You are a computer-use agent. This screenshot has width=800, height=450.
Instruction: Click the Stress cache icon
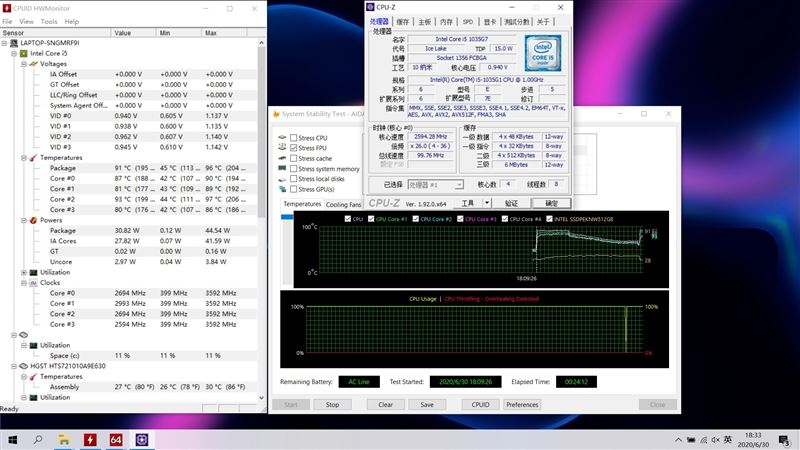[x=282, y=158]
